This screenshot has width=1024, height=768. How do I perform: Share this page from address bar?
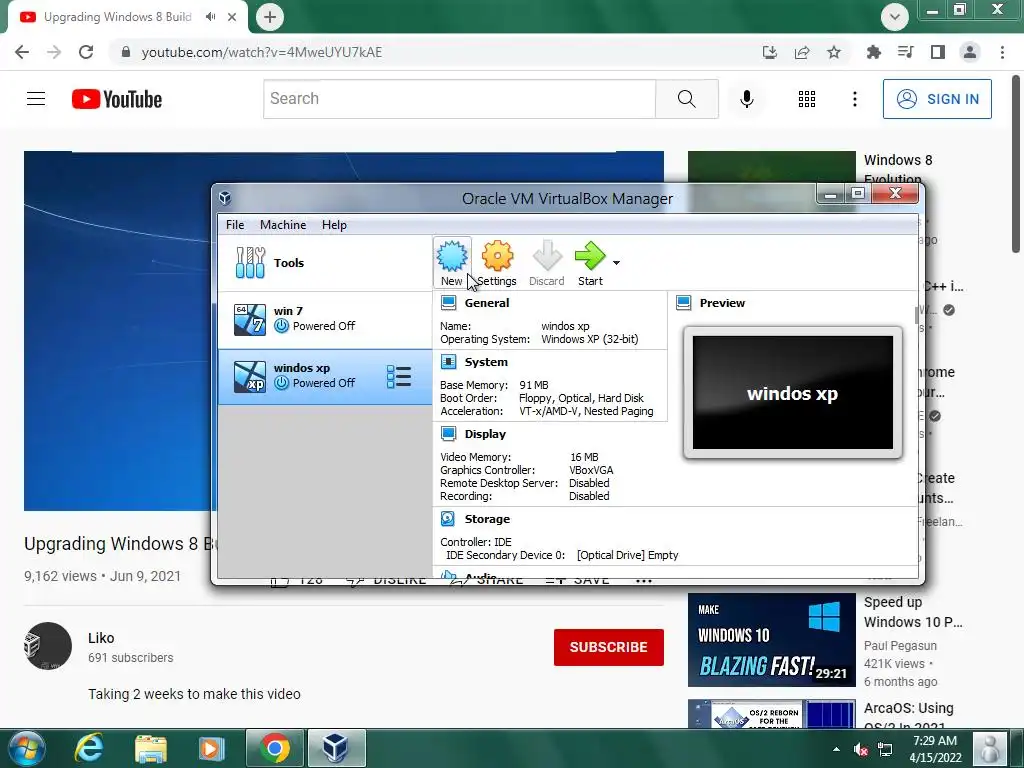point(802,52)
